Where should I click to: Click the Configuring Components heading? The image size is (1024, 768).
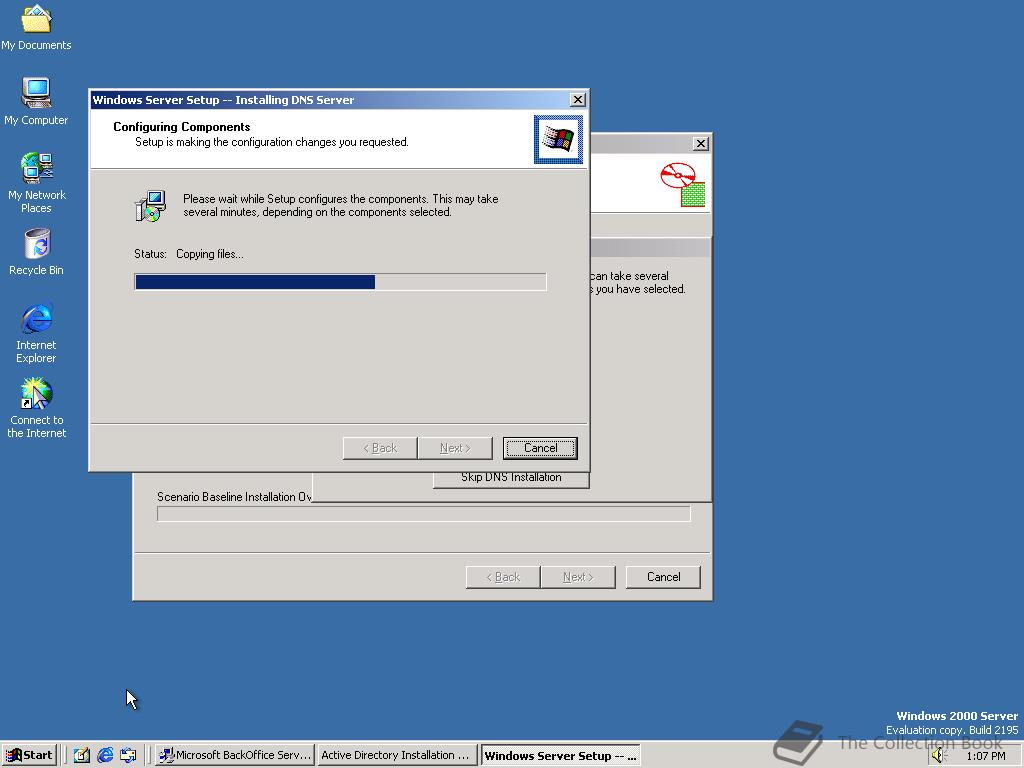coord(182,127)
